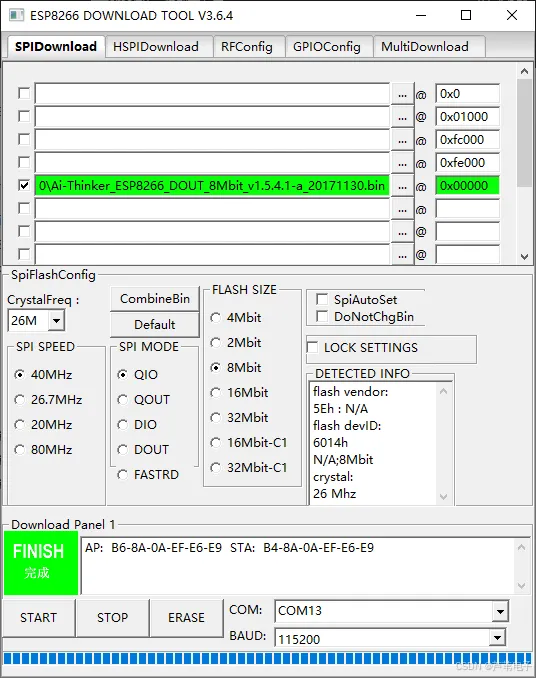Open the COM port dropdown showing COM13
The height and width of the screenshot is (678, 536).
click(500, 611)
